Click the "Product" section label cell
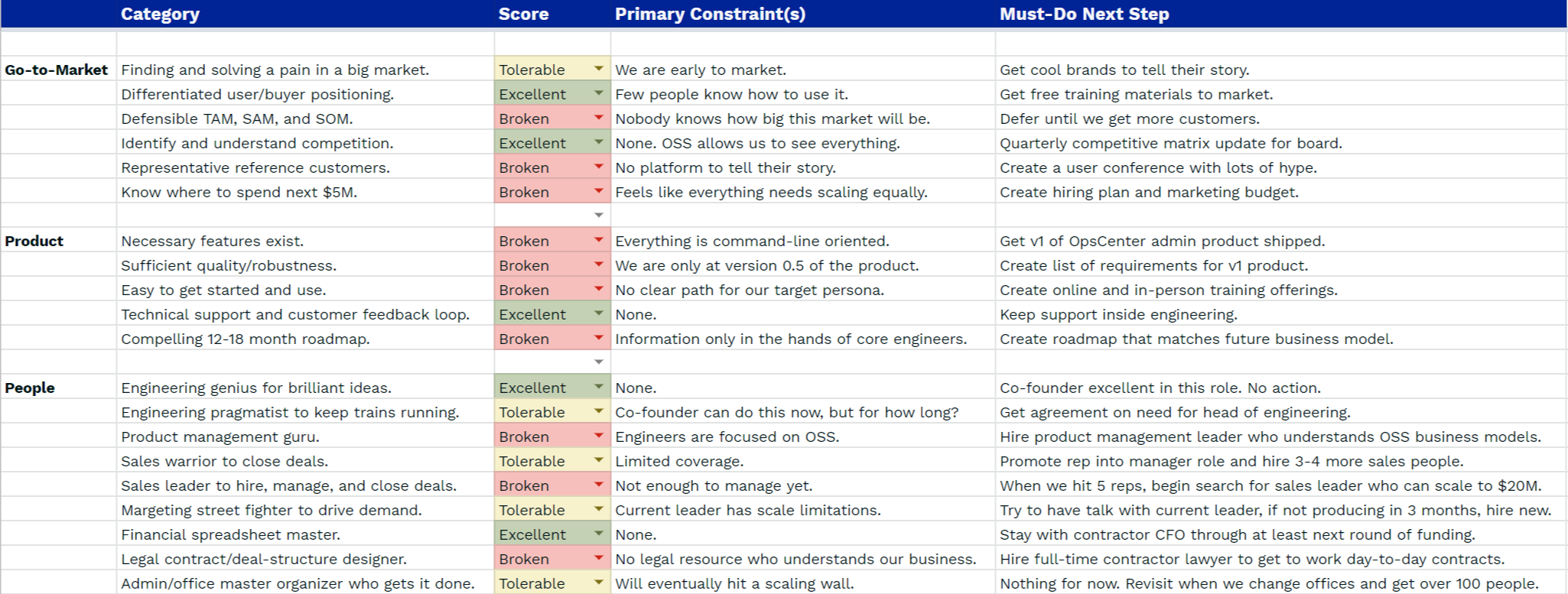Screen dimensions: 1568x594 coord(34,241)
